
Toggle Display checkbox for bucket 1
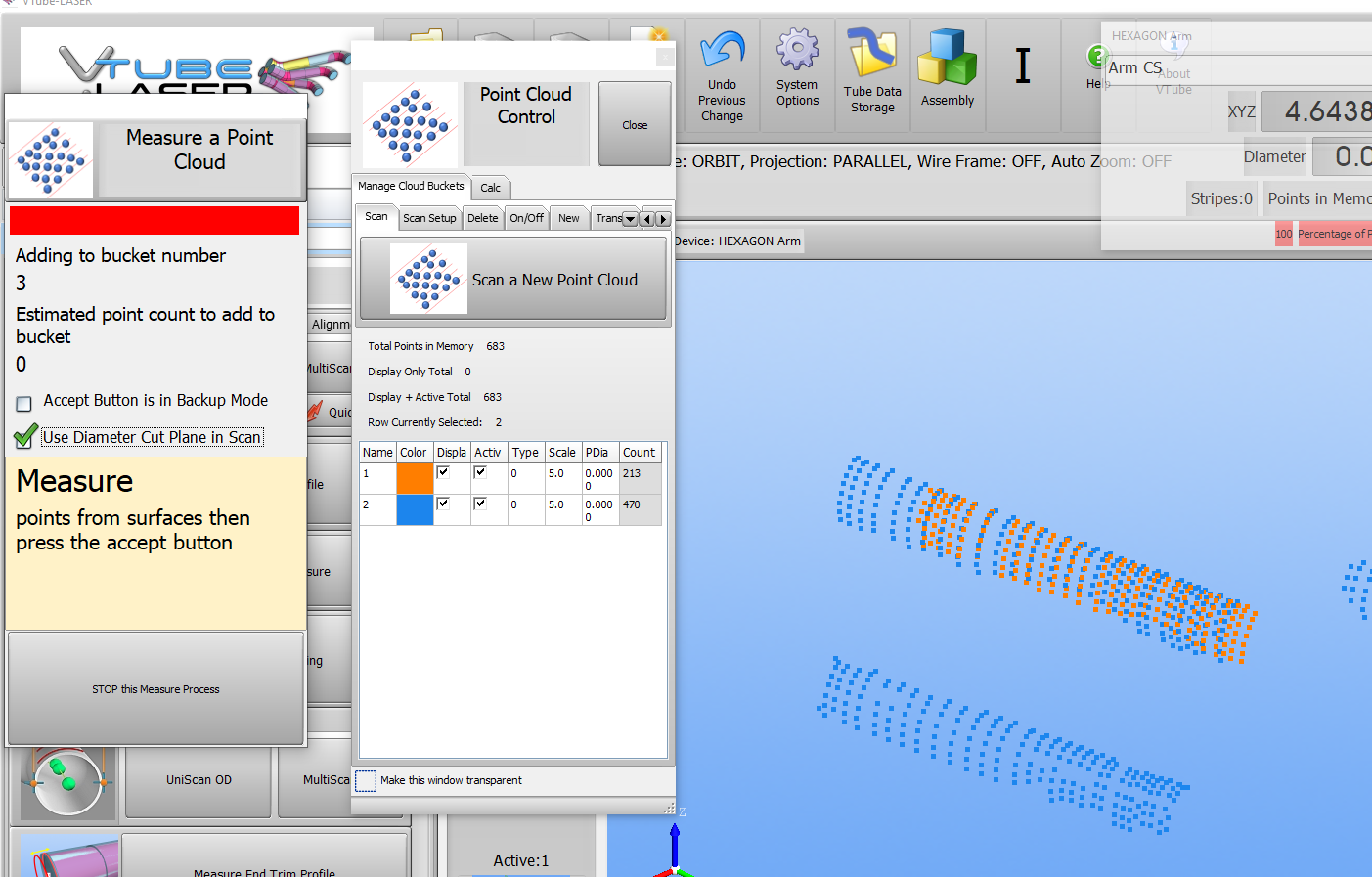click(443, 472)
